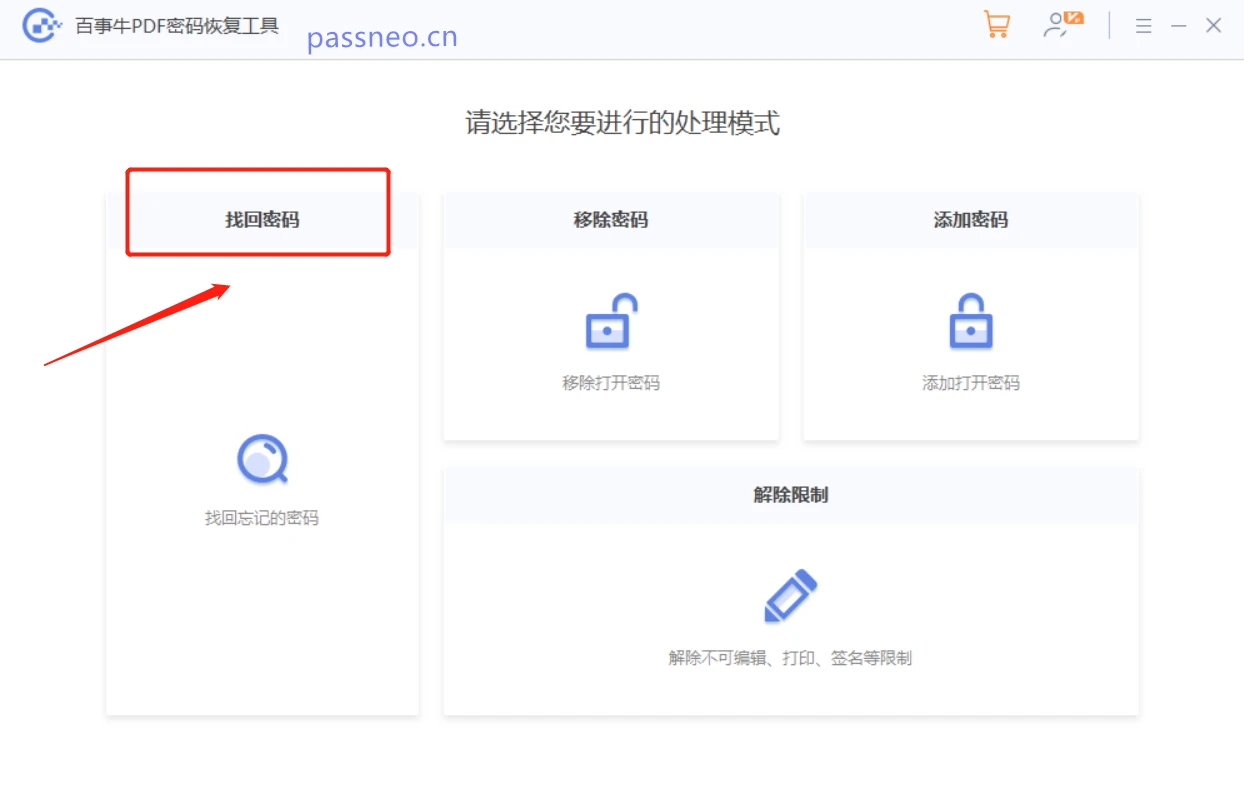Click the app logo in title bar
The width and height of the screenshot is (1244, 785).
(x=42, y=26)
